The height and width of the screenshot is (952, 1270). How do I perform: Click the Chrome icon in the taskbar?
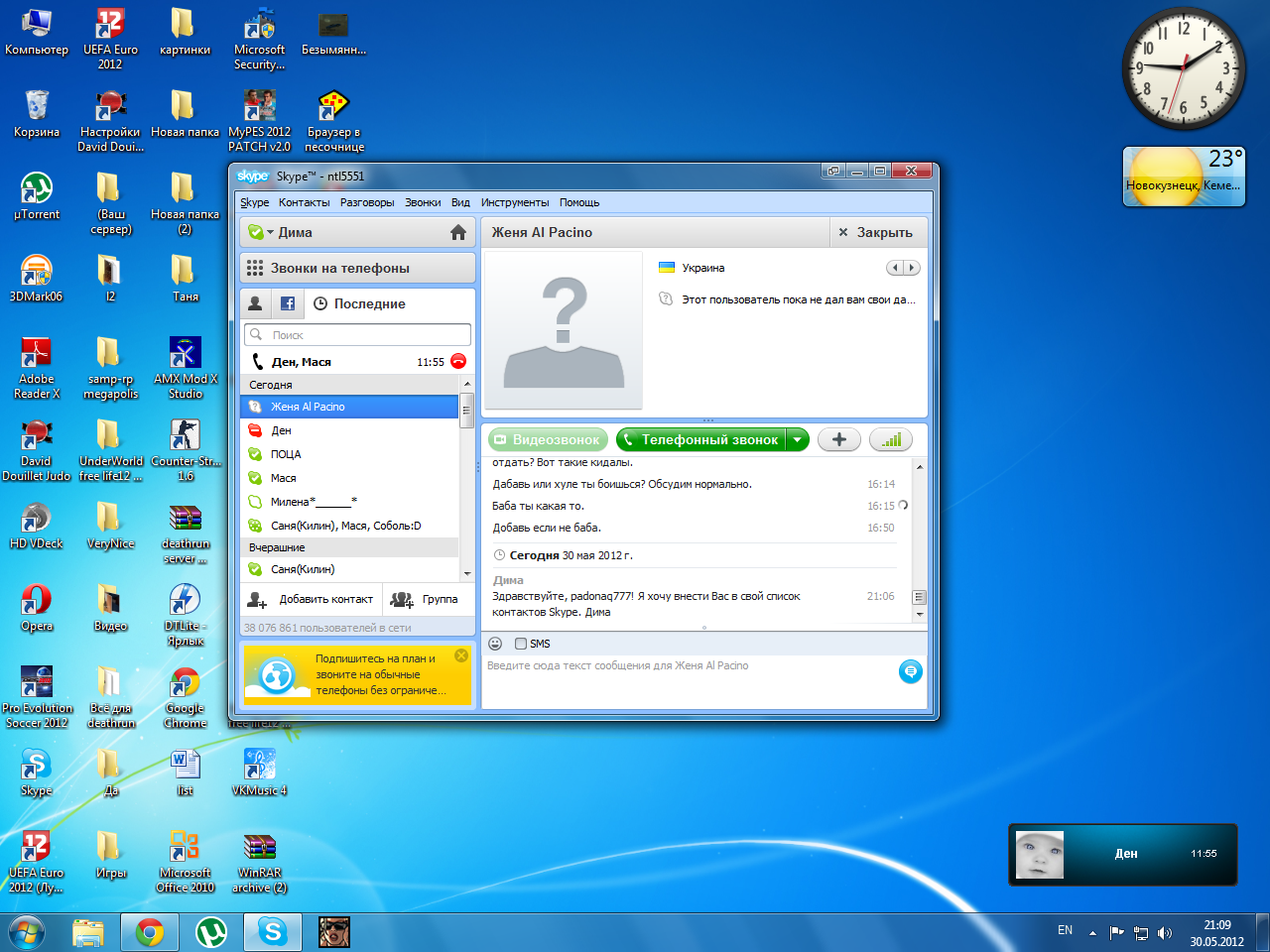(x=150, y=932)
